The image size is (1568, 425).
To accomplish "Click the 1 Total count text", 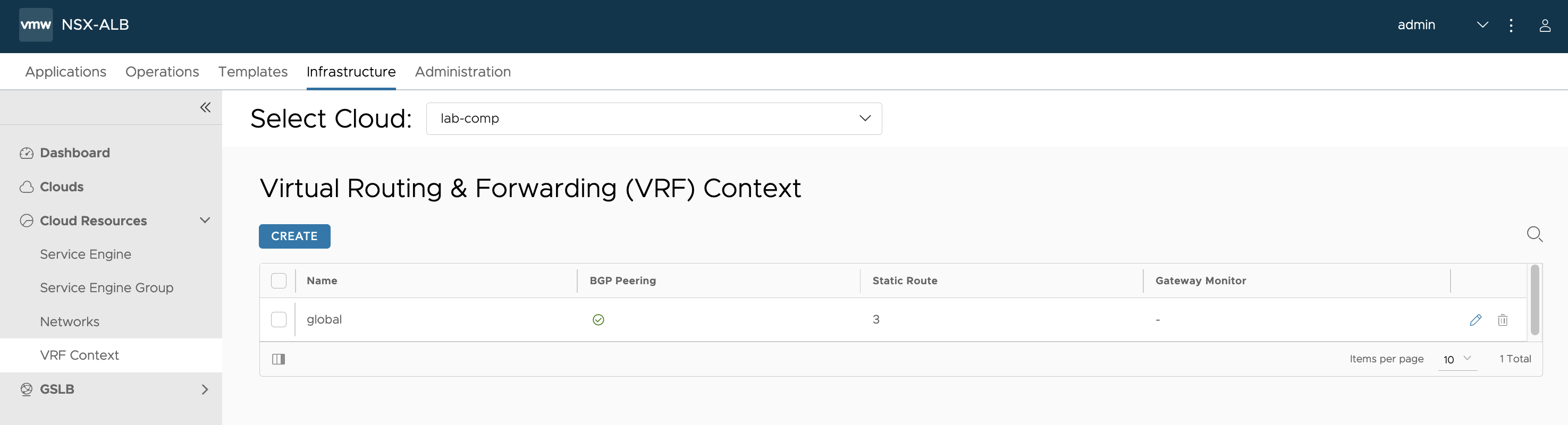I will pos(1515,359).
